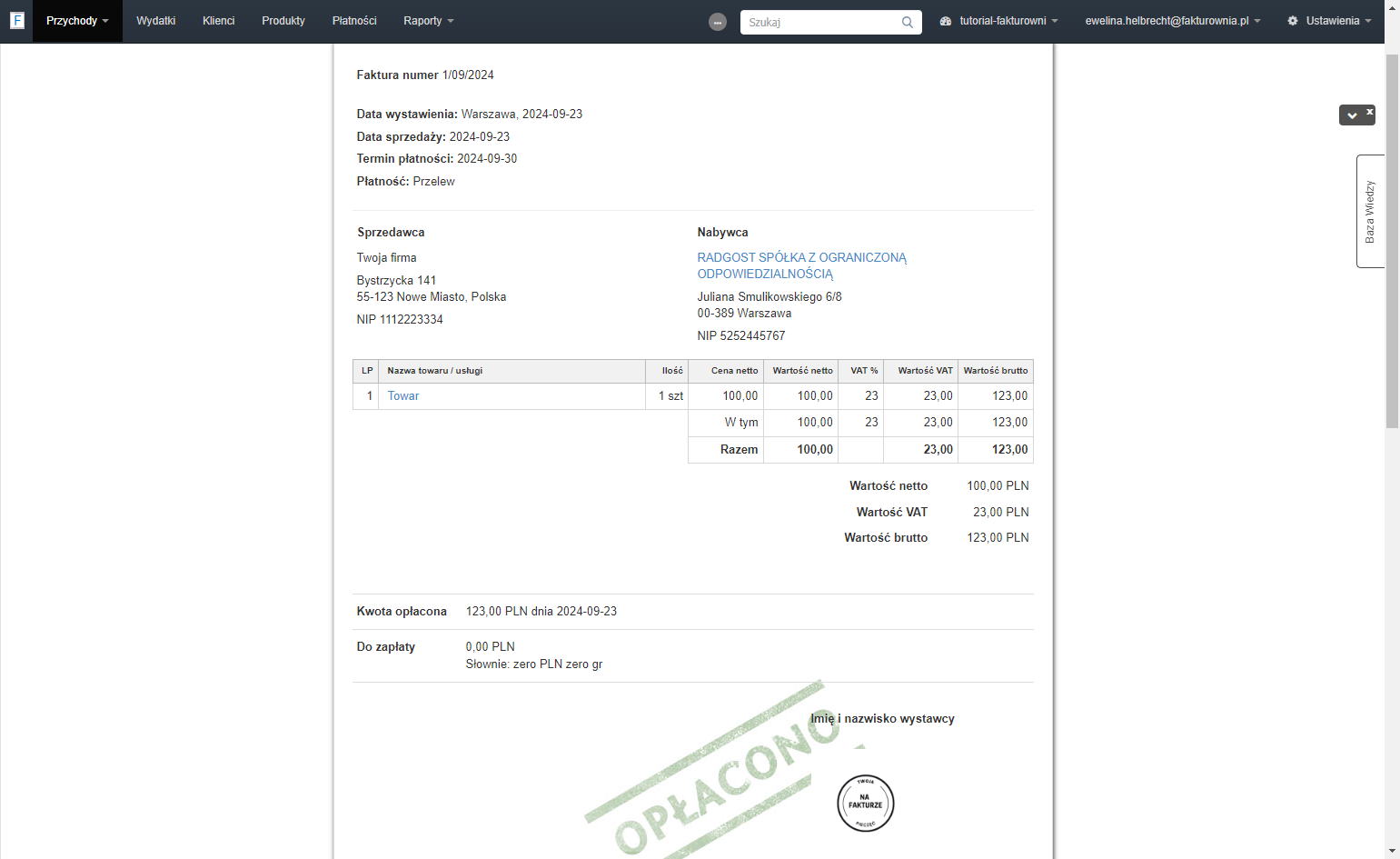Click the tutorial-fakturowni account palette icon
1400x859 pixels.
(x=946, y=21)
